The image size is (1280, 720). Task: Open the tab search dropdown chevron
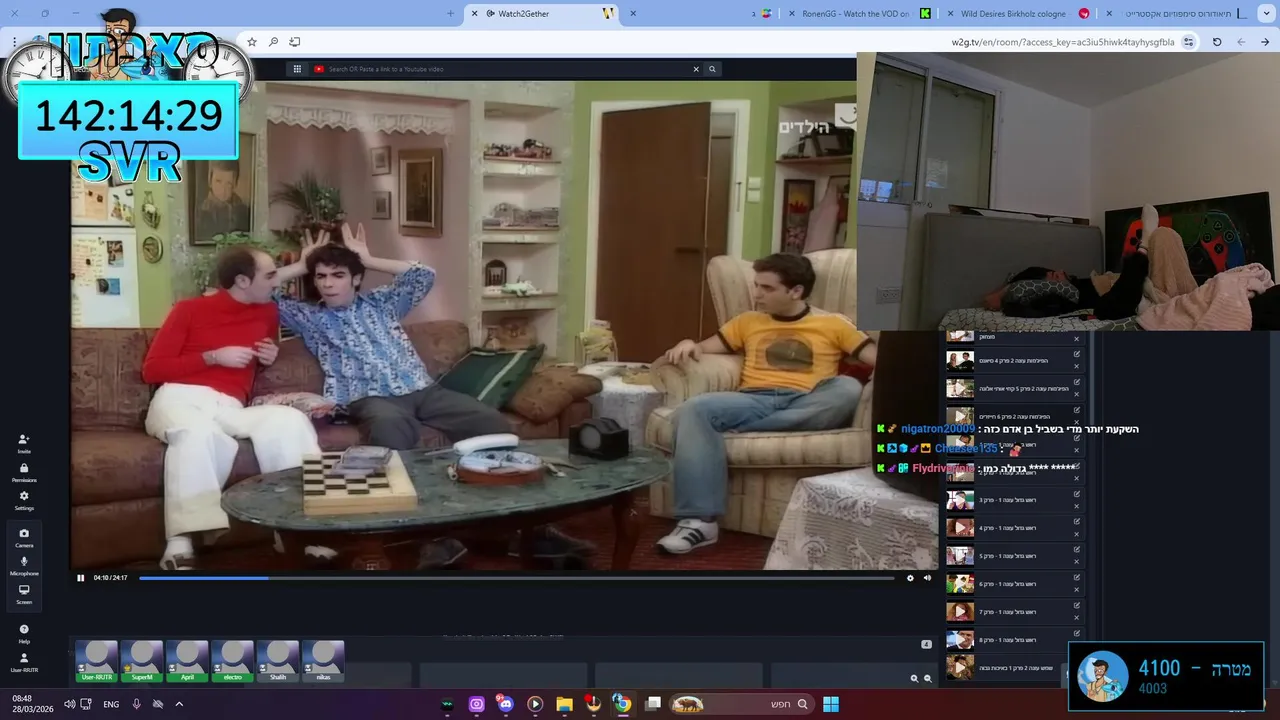1265,13
